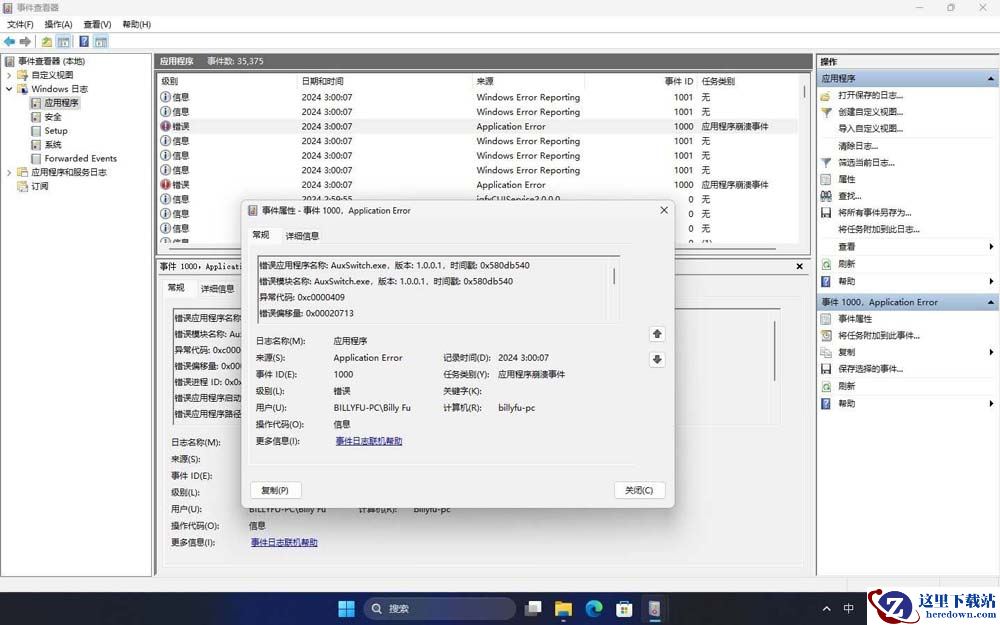1000x625 pixels.
Task: Open File Explorer from the taskbar
Action: point(563,608)
